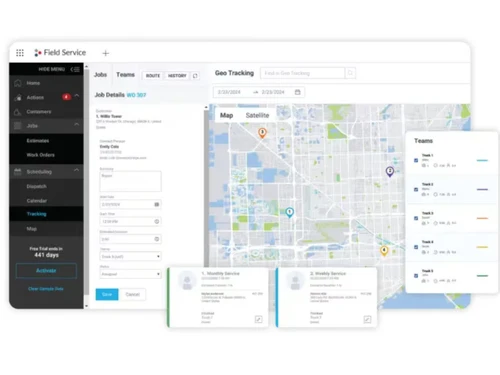Viewport: 500px width, 375px height.
Task: Click Truck 2 purple color line
Action: 482,189
